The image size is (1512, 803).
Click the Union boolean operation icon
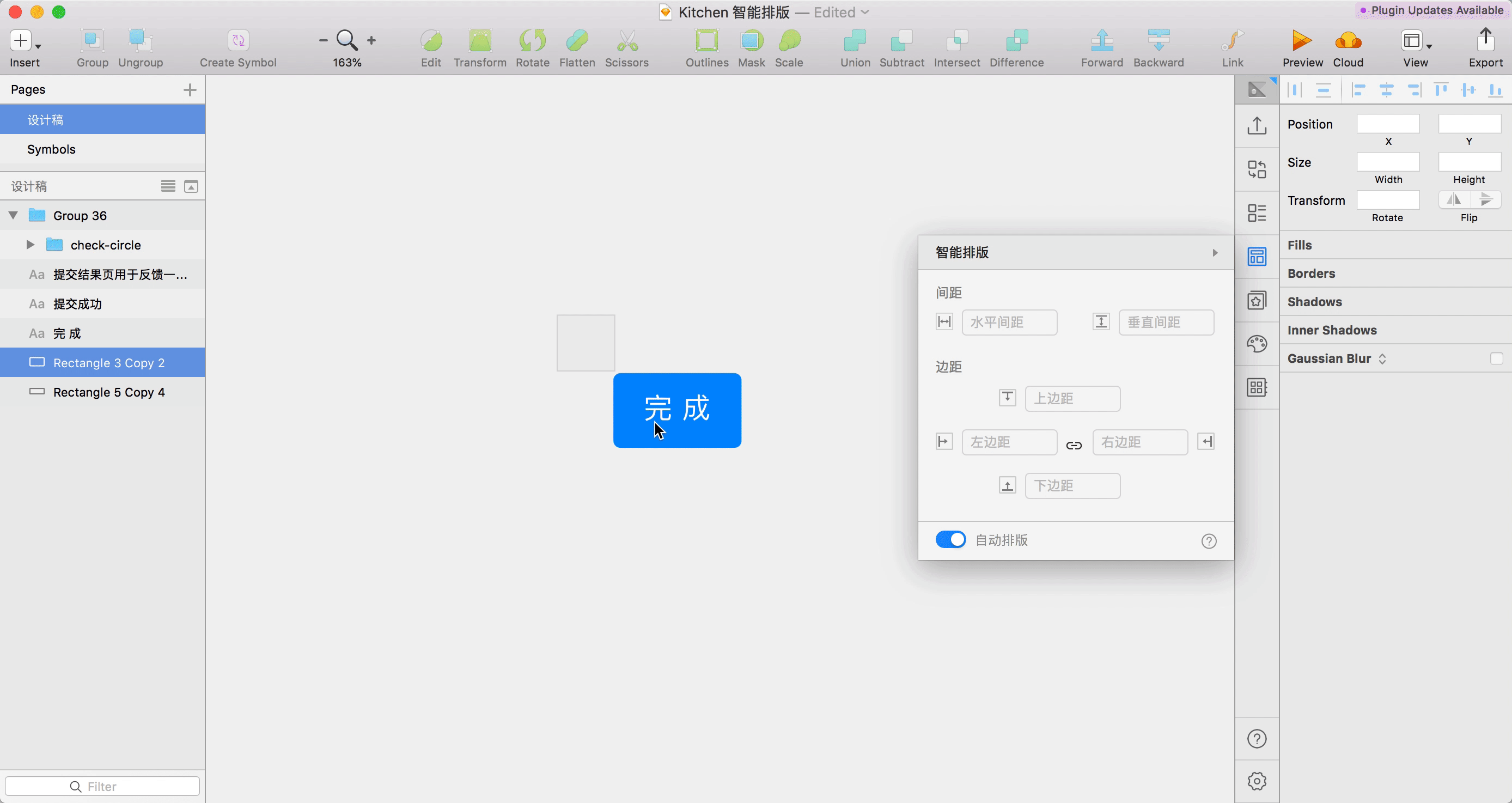pos(855,41)
